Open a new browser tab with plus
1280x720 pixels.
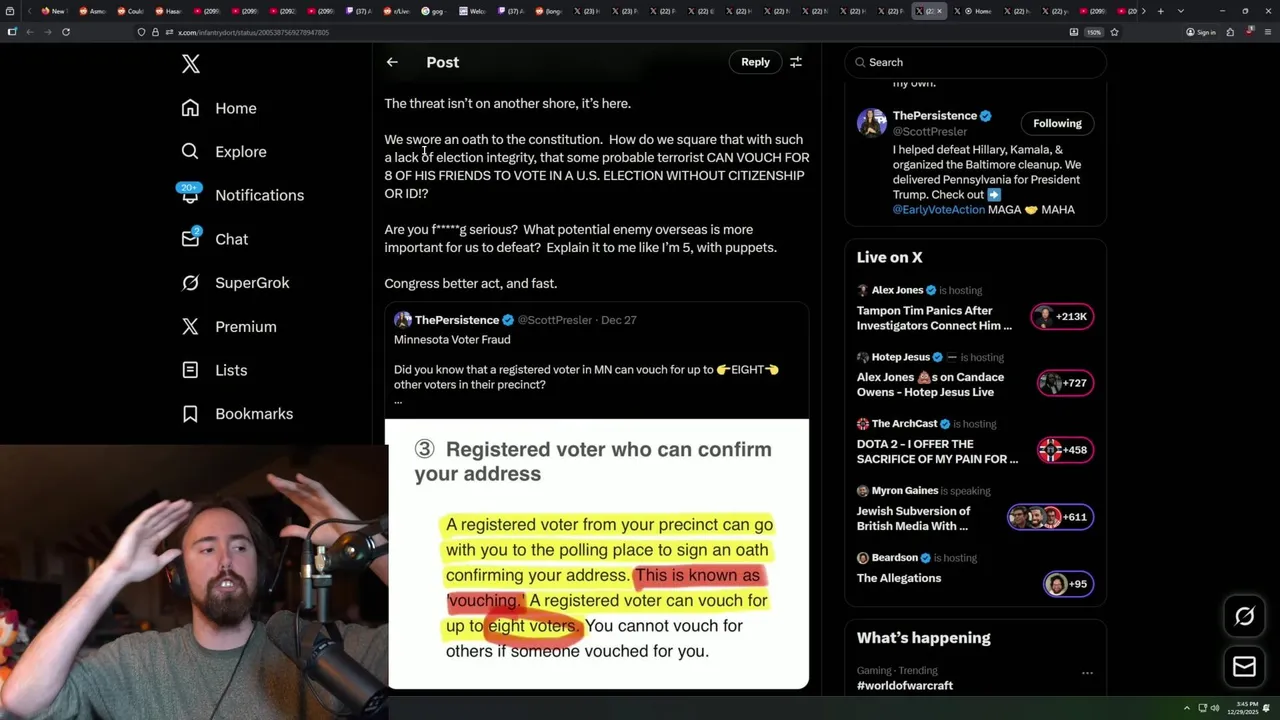(1160, 11)
